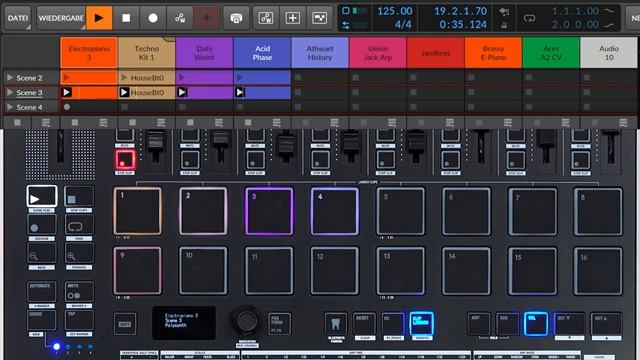The image size is (640, 360).
Task: Click record dot in Scene 4 Electropiano slot
Action: tap(67, 107)
